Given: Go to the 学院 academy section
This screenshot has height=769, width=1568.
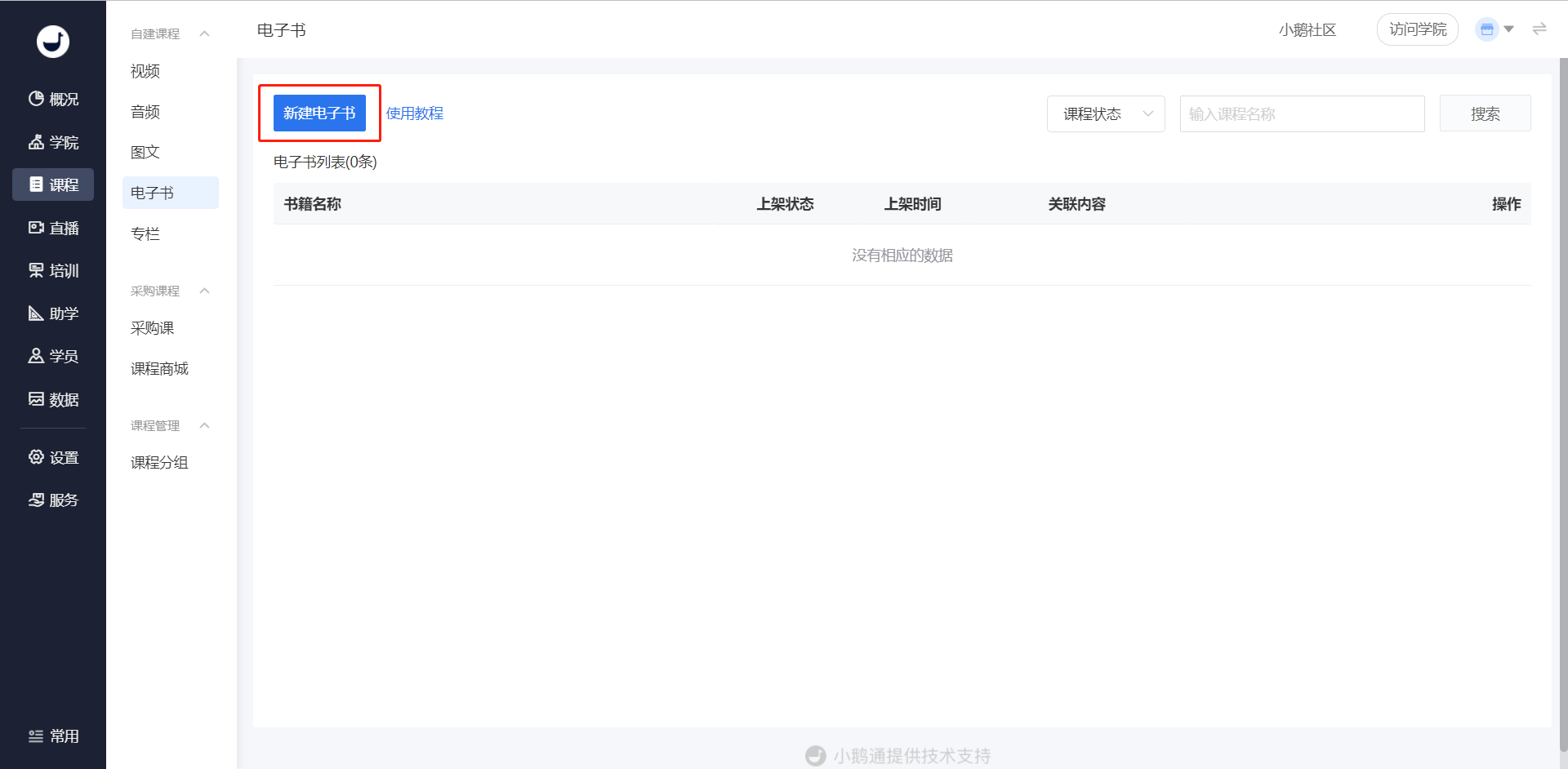Looking at the screenshot, I should click(x=53, y=143).
